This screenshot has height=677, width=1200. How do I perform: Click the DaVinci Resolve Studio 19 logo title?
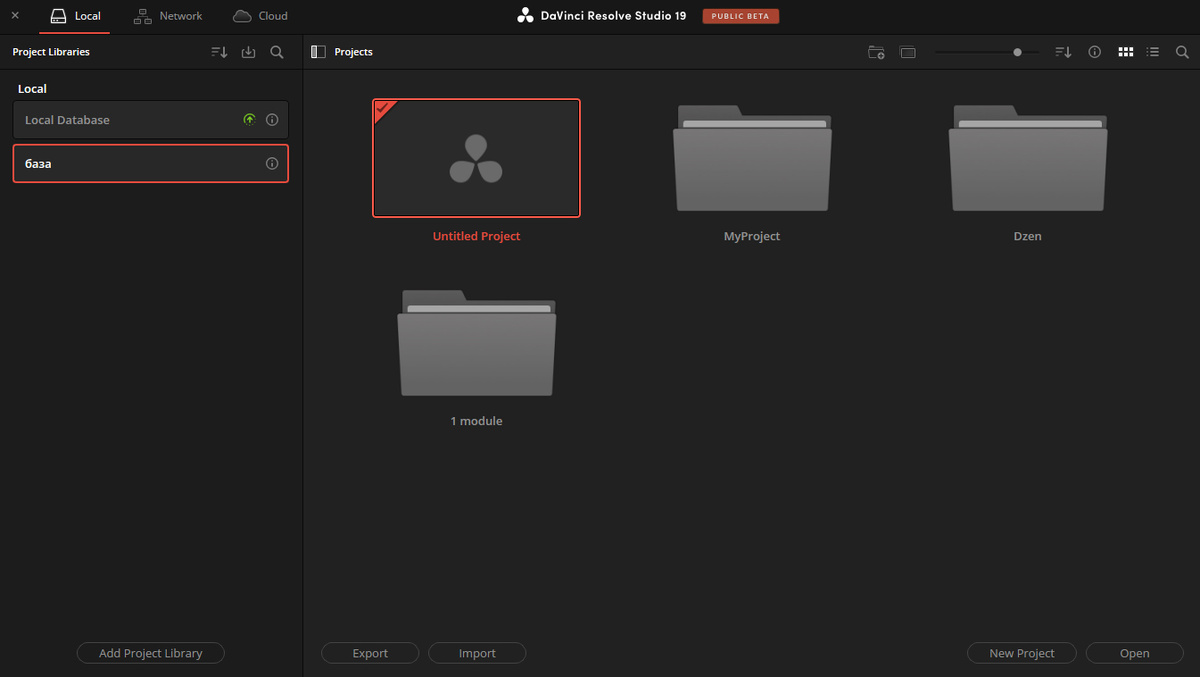pyautogui.click(x=602, y=16)
